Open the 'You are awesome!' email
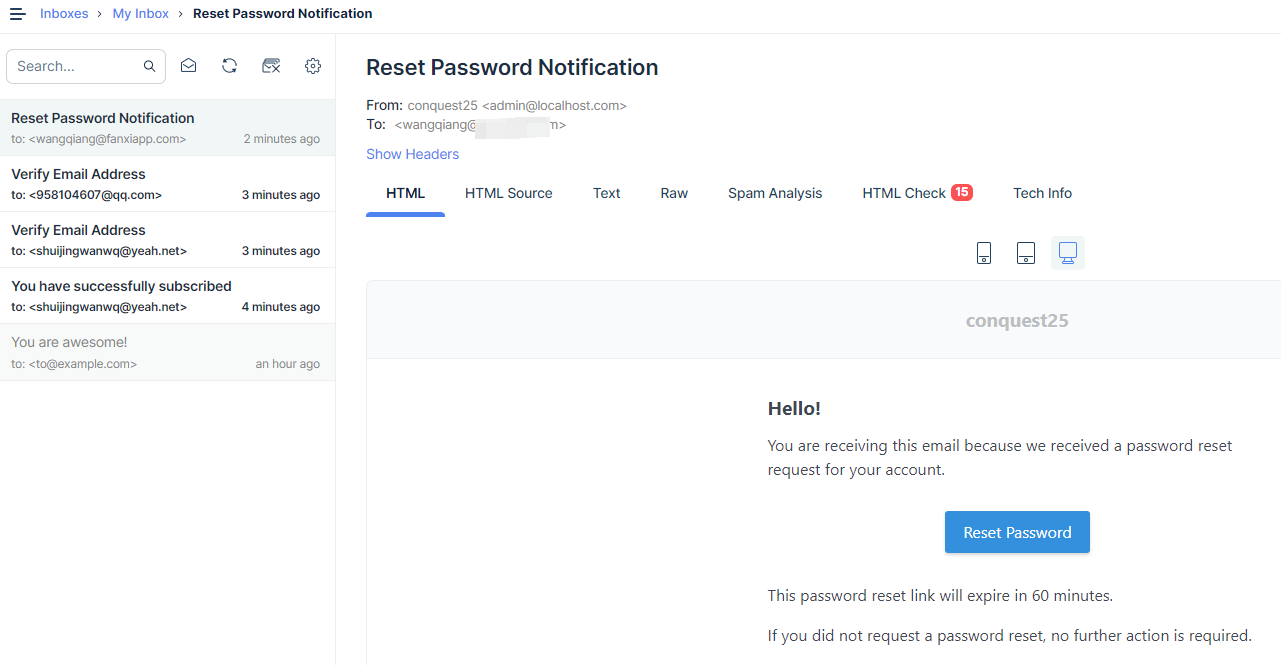Screen dimensions: 1281x665 [x=167, y=352]
